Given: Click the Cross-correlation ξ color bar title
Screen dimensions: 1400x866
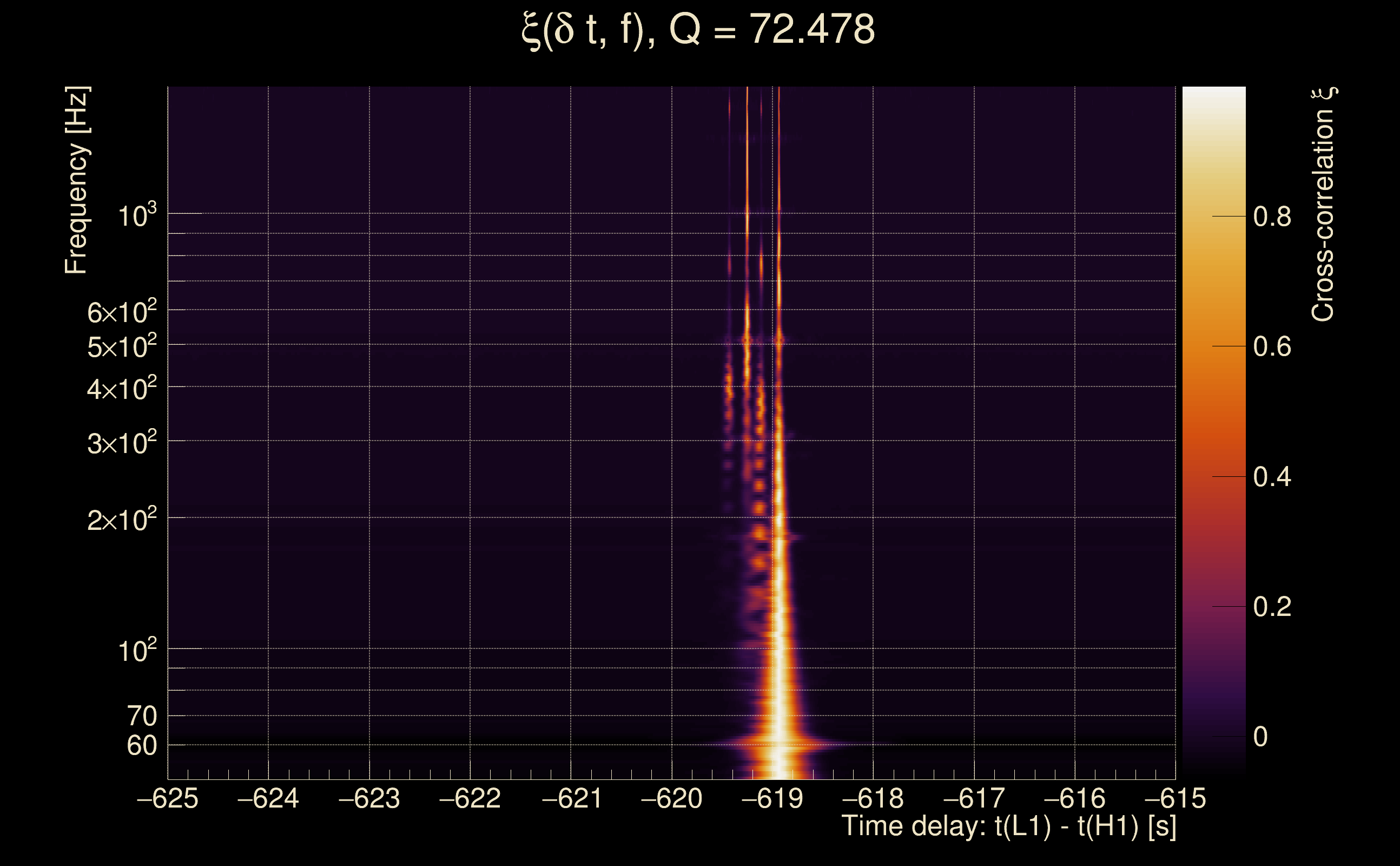Looking at the screenshot, I should 1323,205.
